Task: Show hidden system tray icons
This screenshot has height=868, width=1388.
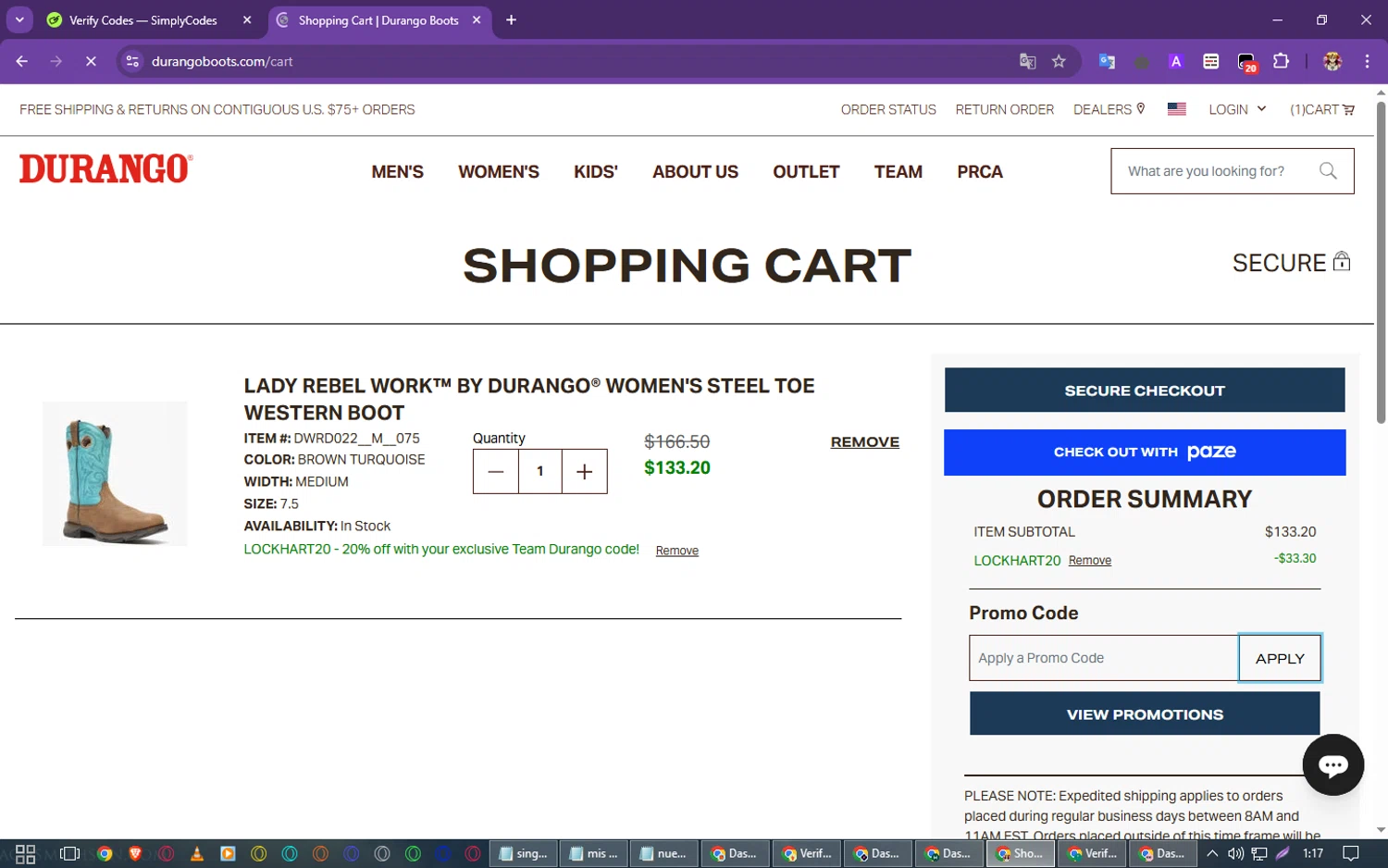Action: [x=1211, y=853]
